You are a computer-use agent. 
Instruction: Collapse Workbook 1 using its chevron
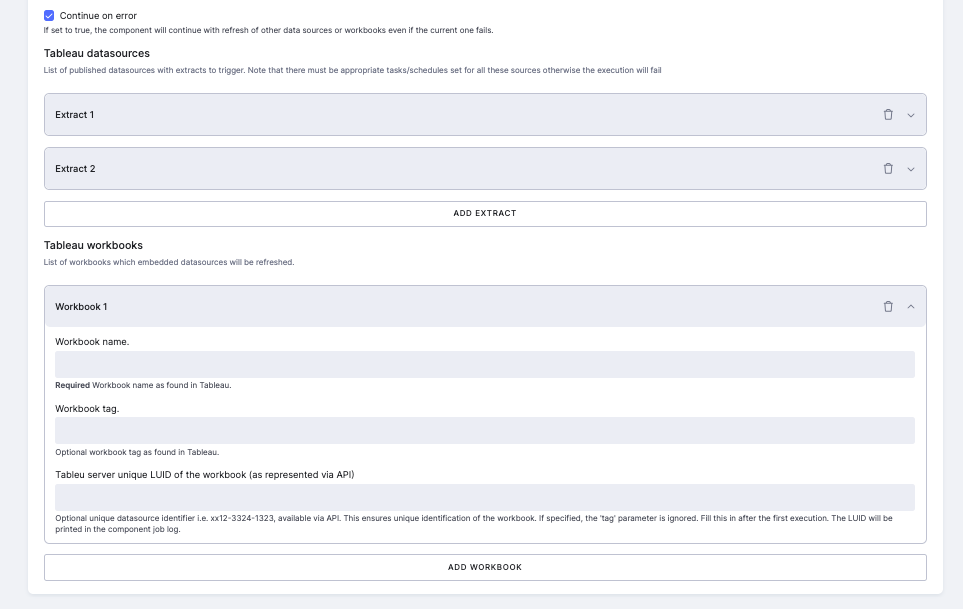(x=911, y=307)
